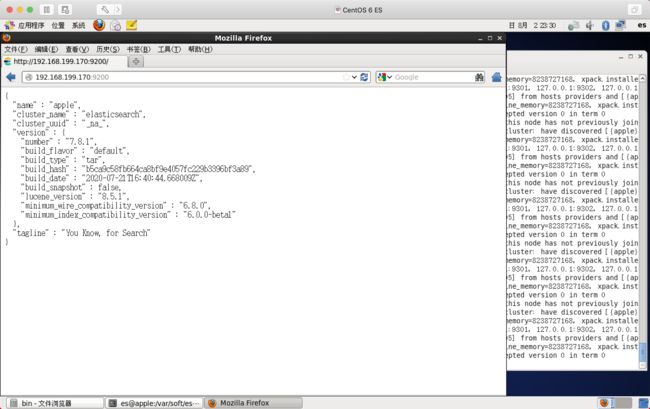Viewport: 650px width, 409px height.
Task: Click the date and clock in top panel
Action: [532, 26]
